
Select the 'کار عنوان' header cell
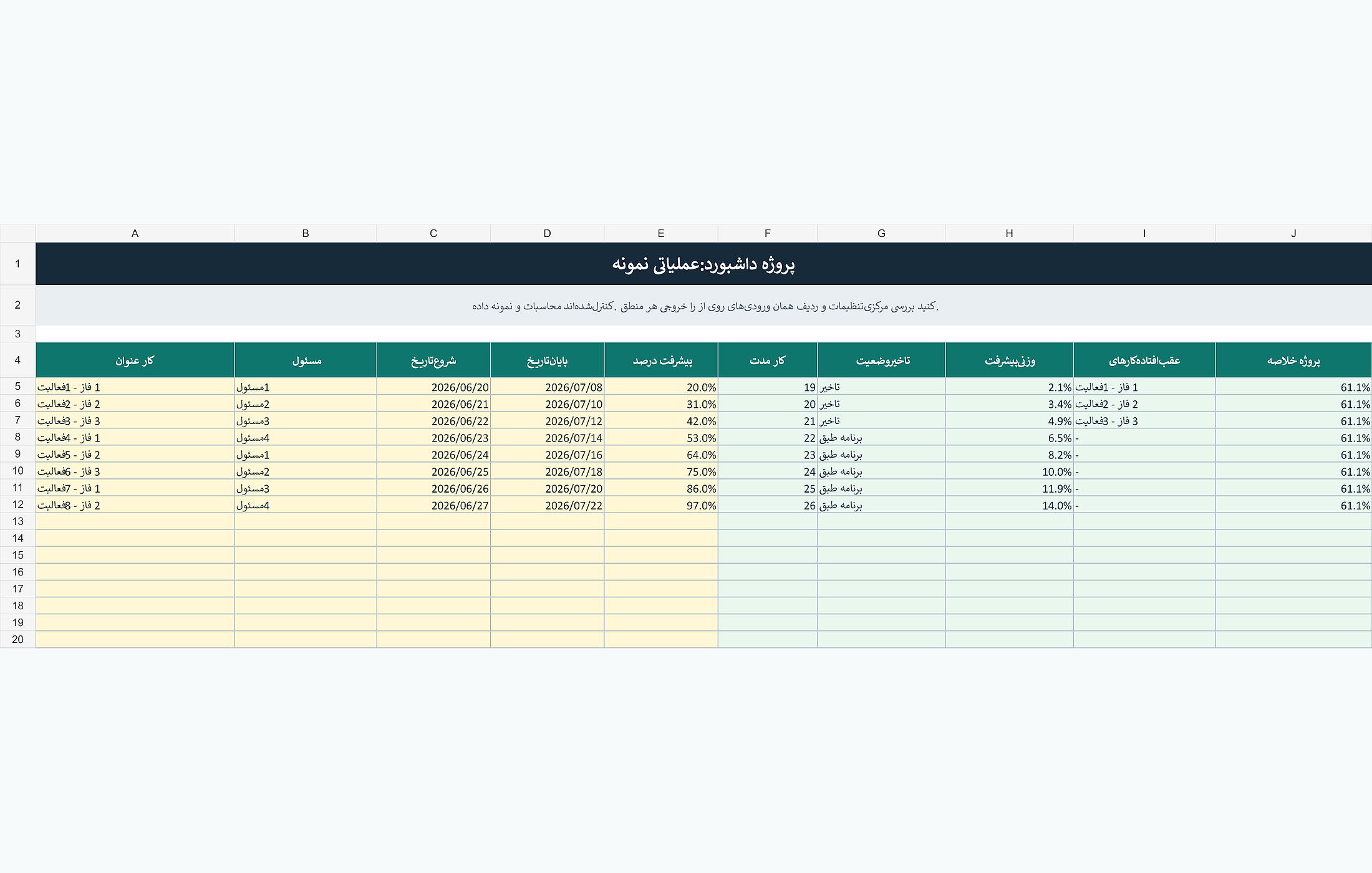pyautogui.click(x=135, y=360)
